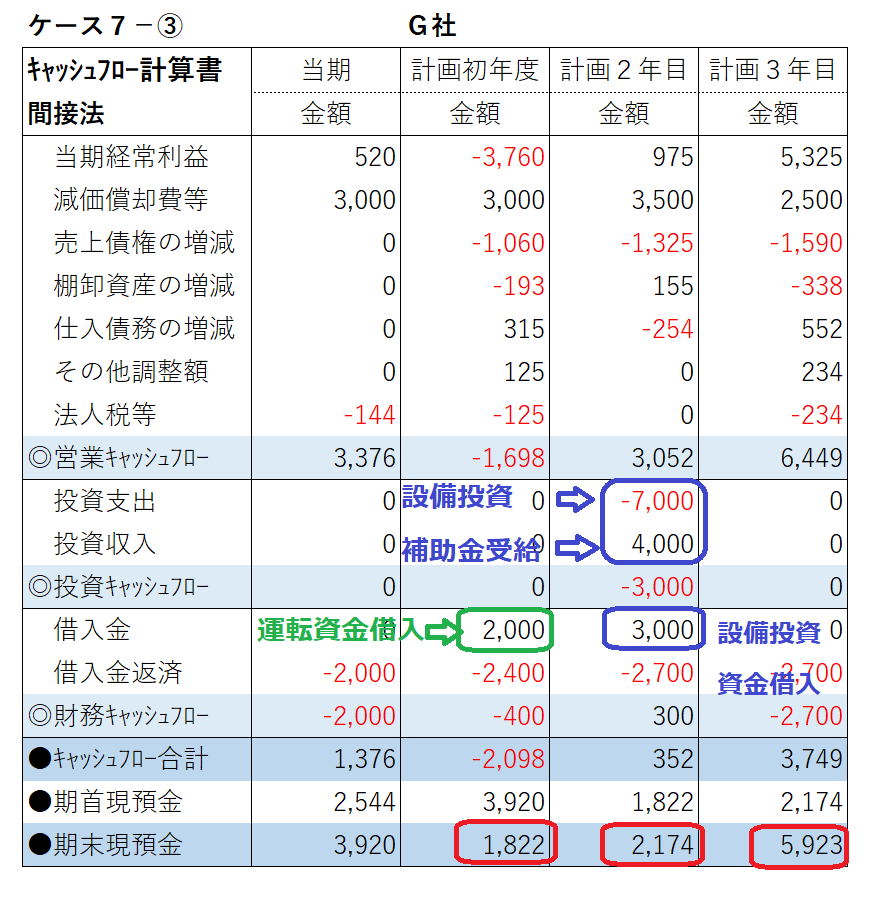This screenshot has height=898, width=873.
Task: Click the ◎営業キャッシュフロー row label
Action: (x=119, y=458)
